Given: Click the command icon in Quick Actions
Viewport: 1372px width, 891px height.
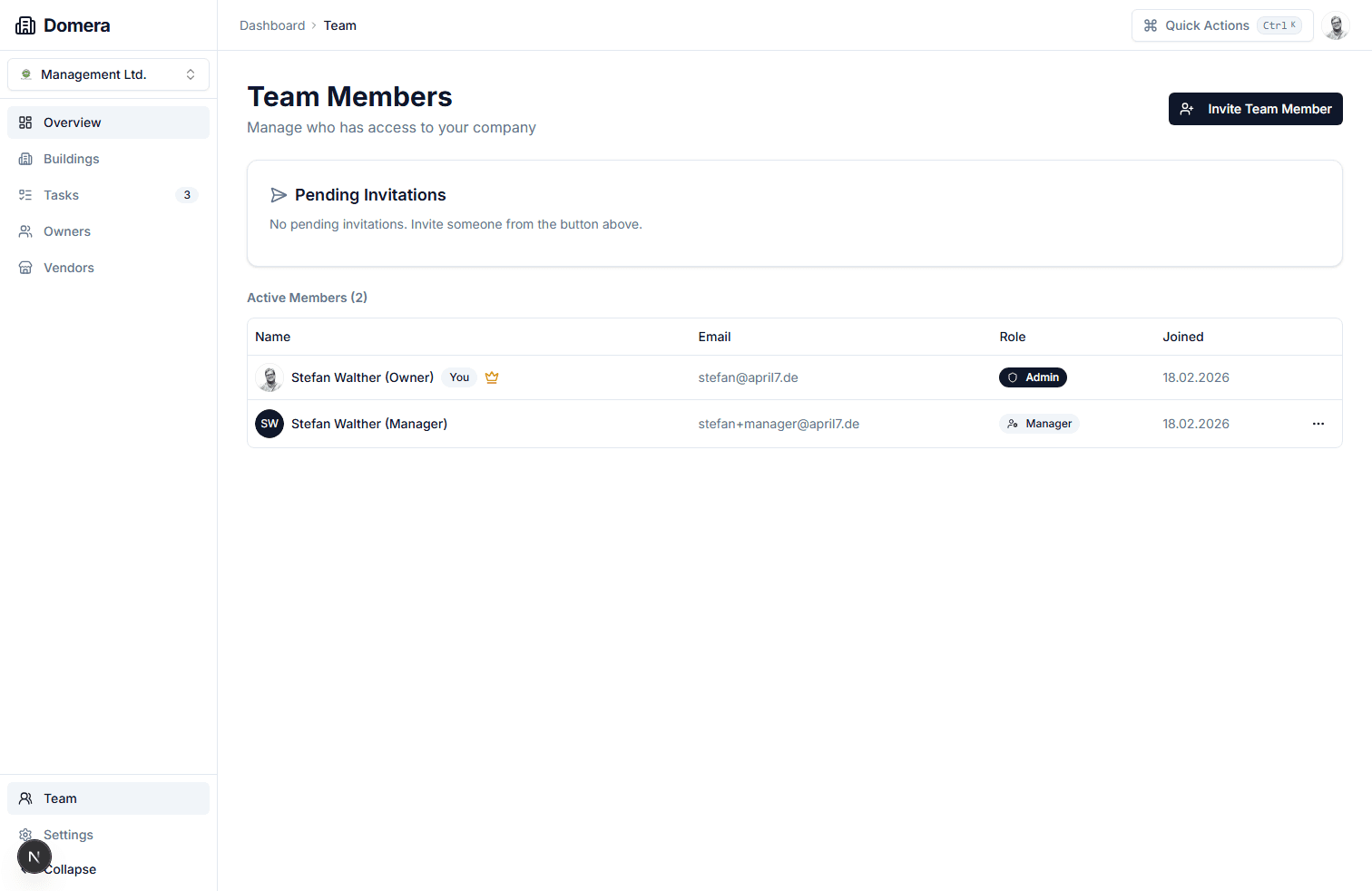Looking at the screenshot, I should point(1150,25).
